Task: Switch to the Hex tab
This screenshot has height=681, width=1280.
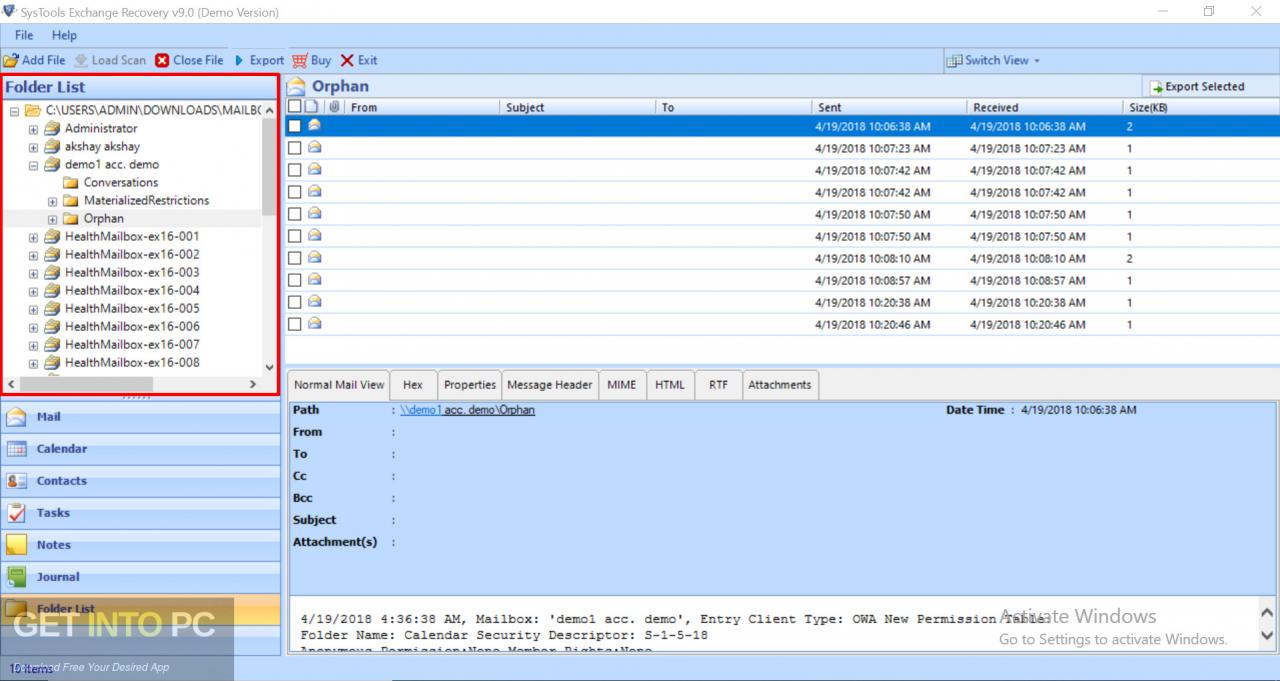Action: [413, 385]
